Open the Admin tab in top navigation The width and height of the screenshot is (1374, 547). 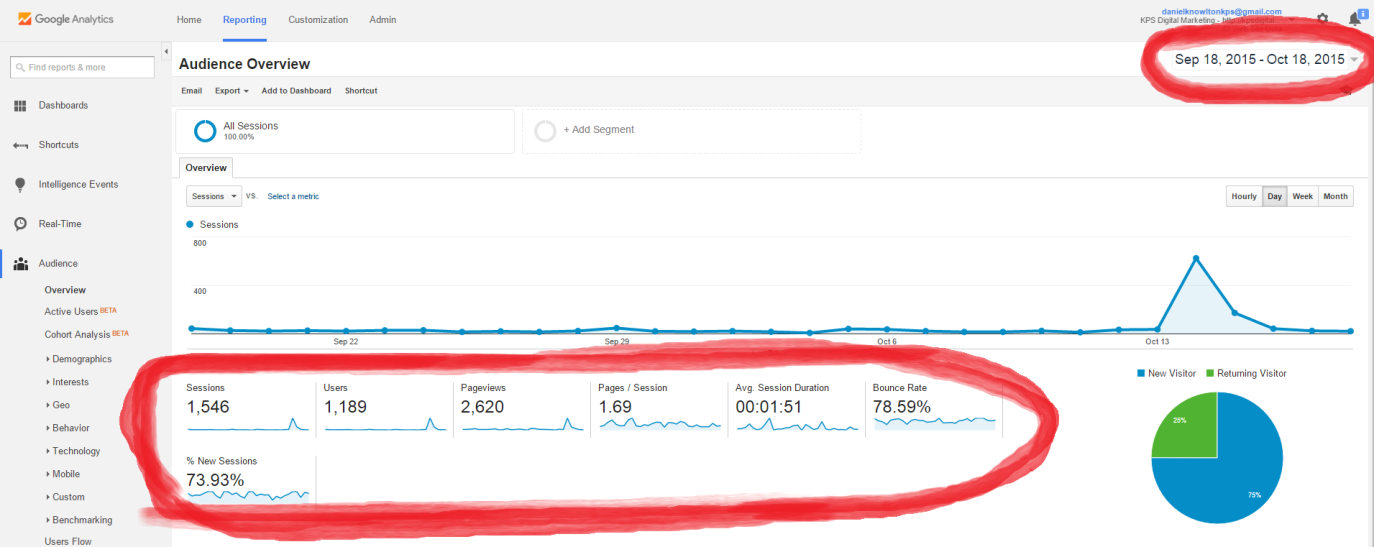tap(382, 20)
